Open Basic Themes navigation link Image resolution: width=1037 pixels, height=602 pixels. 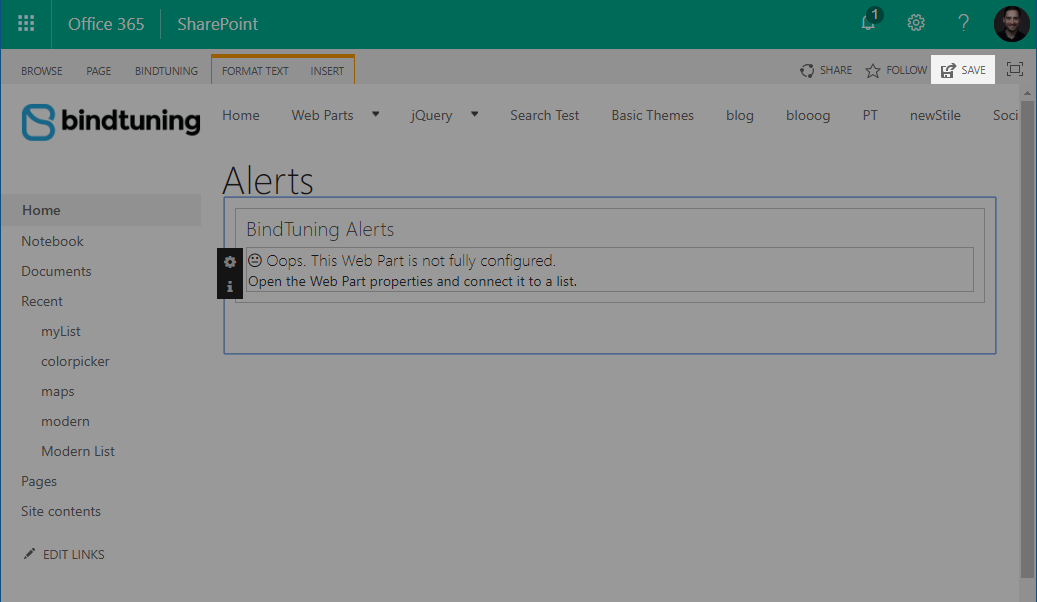tap(653, 115)
